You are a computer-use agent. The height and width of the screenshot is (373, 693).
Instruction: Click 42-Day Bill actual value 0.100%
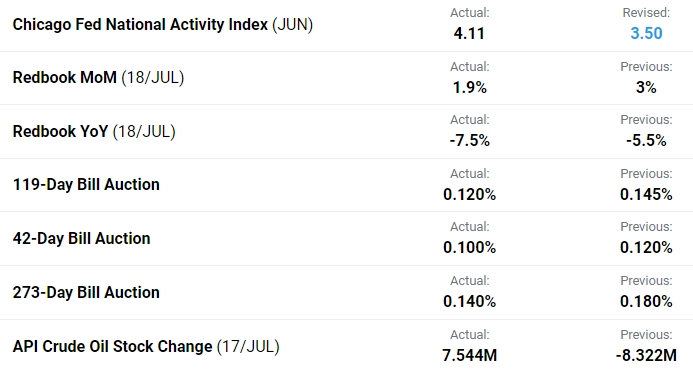(469, 247)
